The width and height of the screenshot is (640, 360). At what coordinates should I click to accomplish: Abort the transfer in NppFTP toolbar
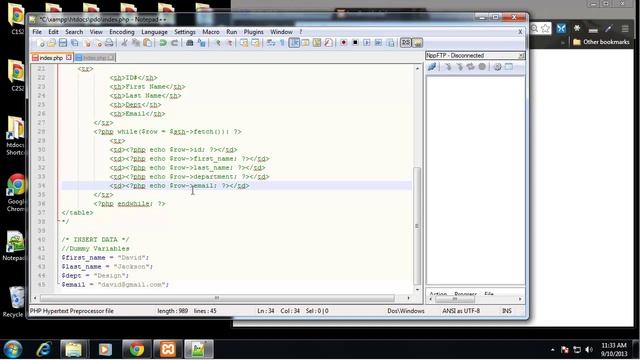click(482, 67)
